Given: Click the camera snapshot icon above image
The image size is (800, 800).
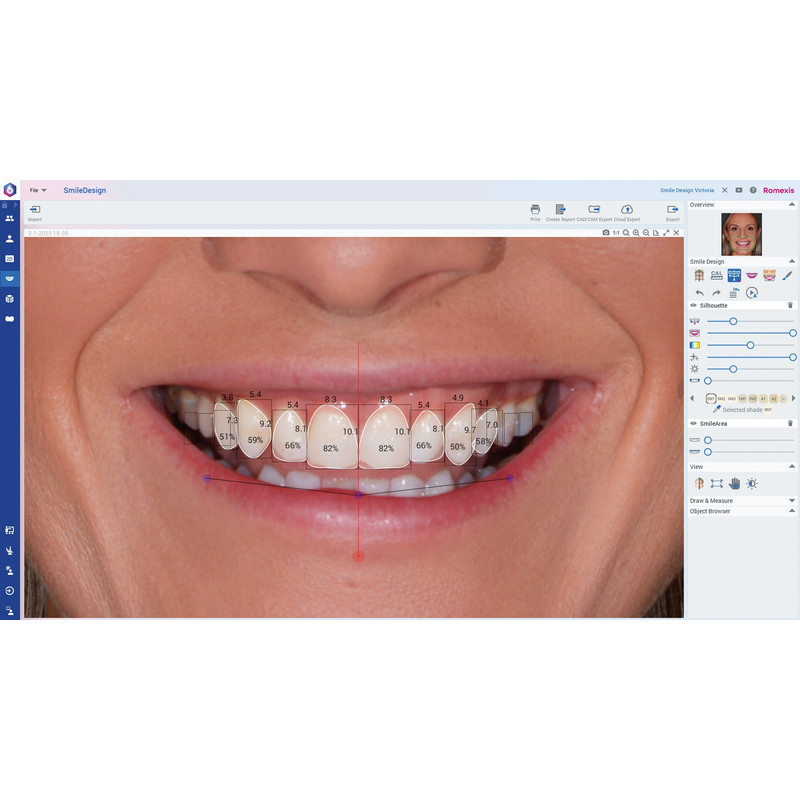Looking at the screenshot, I should pyautogui.click(x=605, y=232).
